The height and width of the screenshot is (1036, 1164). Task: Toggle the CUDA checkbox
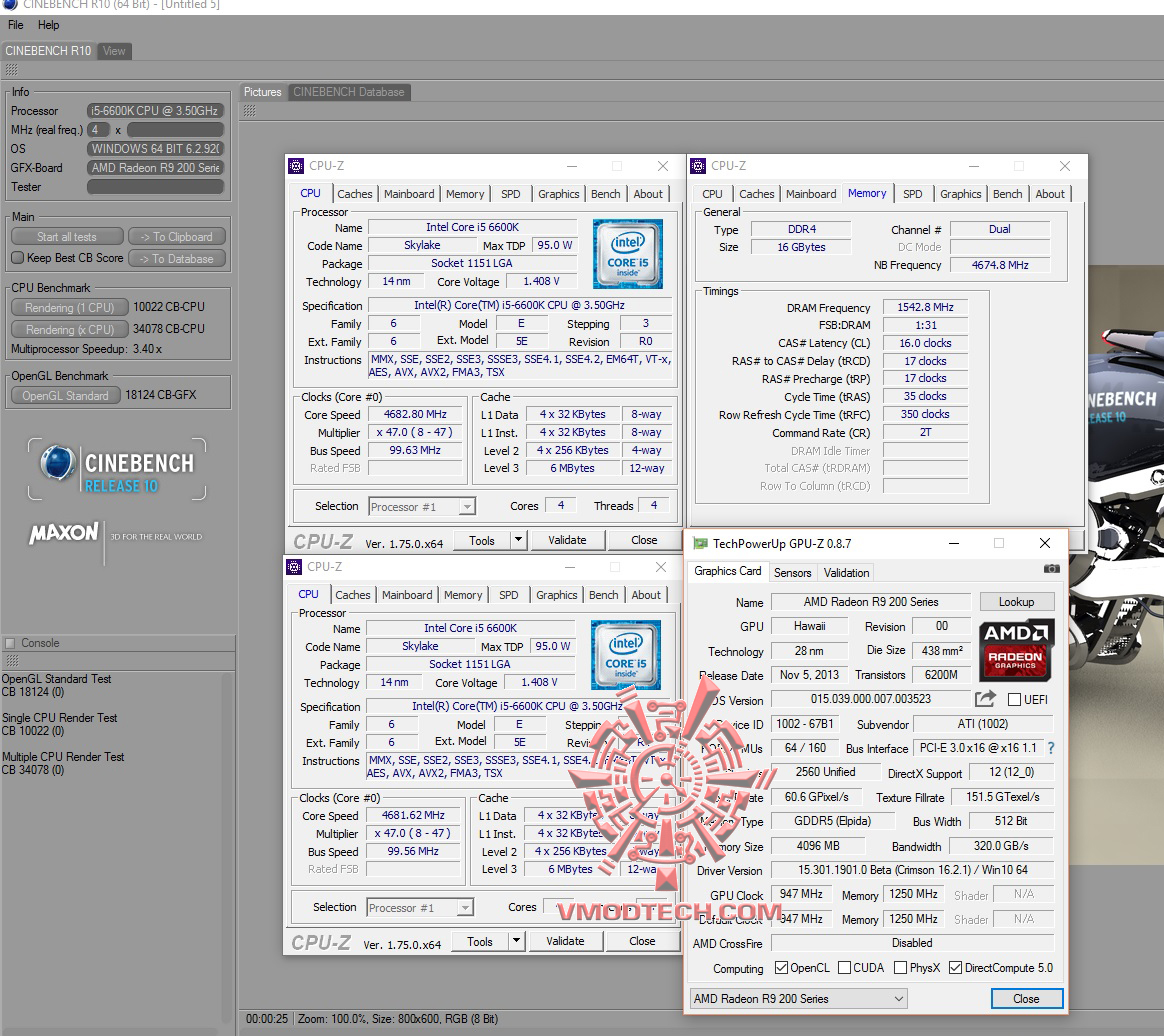[x=844, y=967]
